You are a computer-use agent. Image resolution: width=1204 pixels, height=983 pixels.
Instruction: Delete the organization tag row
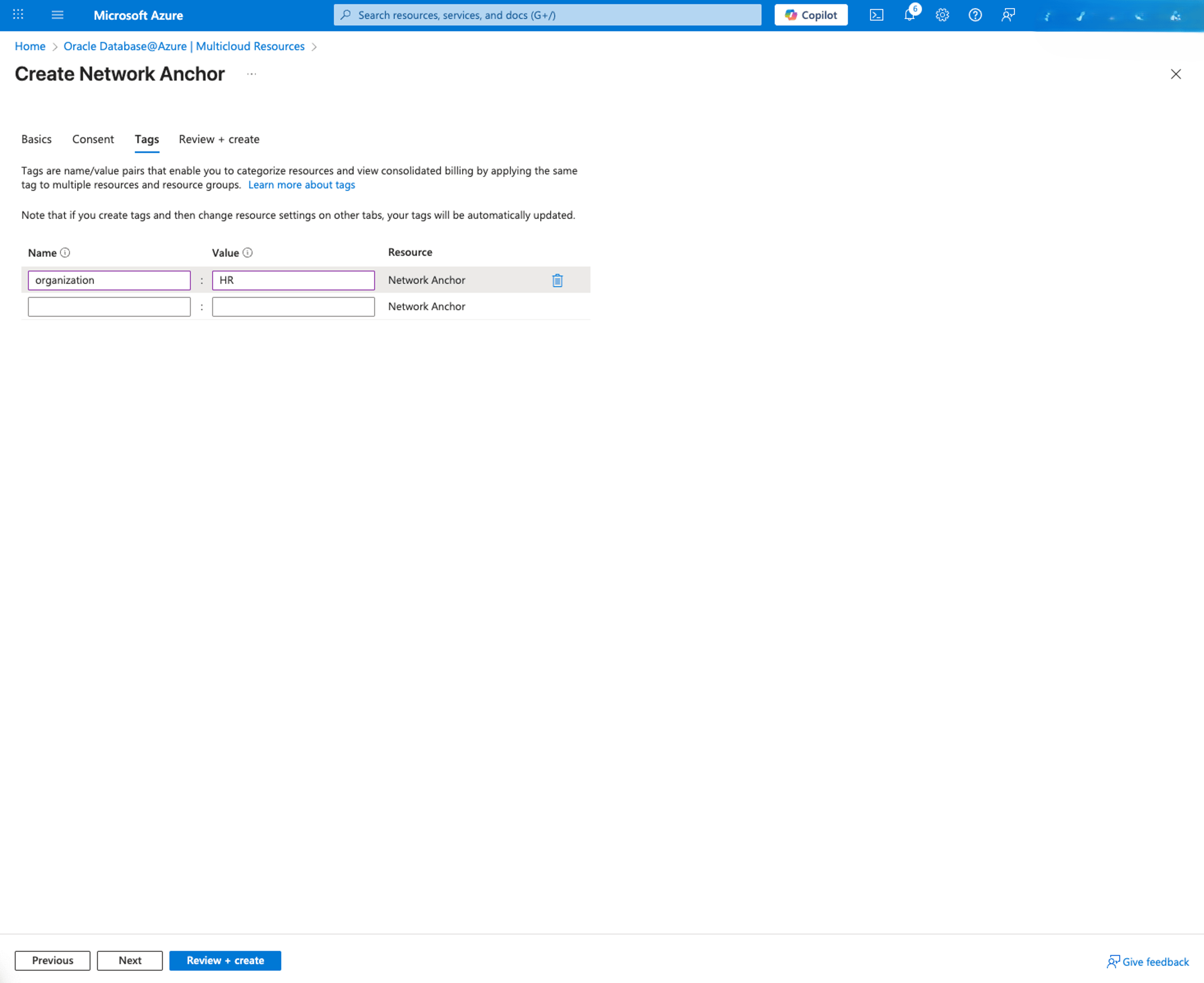coord(557,280)
